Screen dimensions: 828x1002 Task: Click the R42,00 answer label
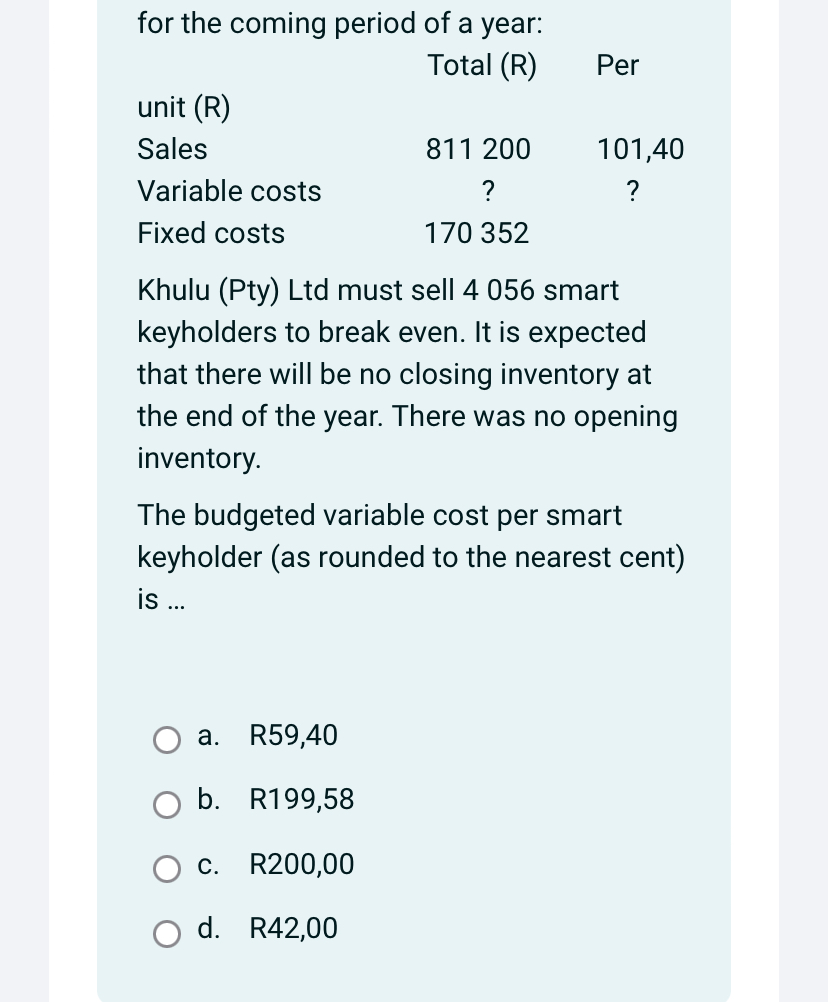click(293, 928)
